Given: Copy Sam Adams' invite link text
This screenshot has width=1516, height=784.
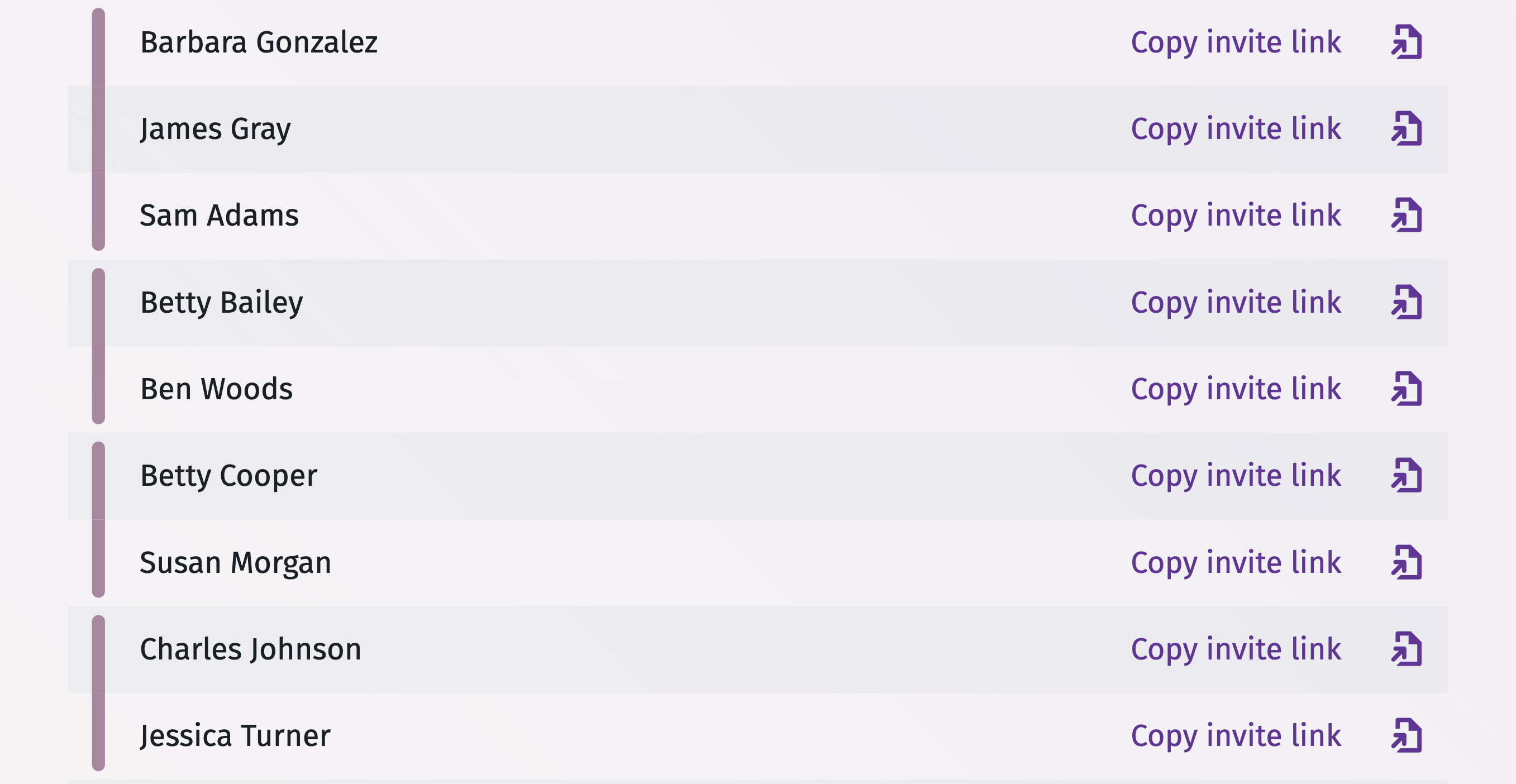Looking at the screenshot, I should (1236, 215).
